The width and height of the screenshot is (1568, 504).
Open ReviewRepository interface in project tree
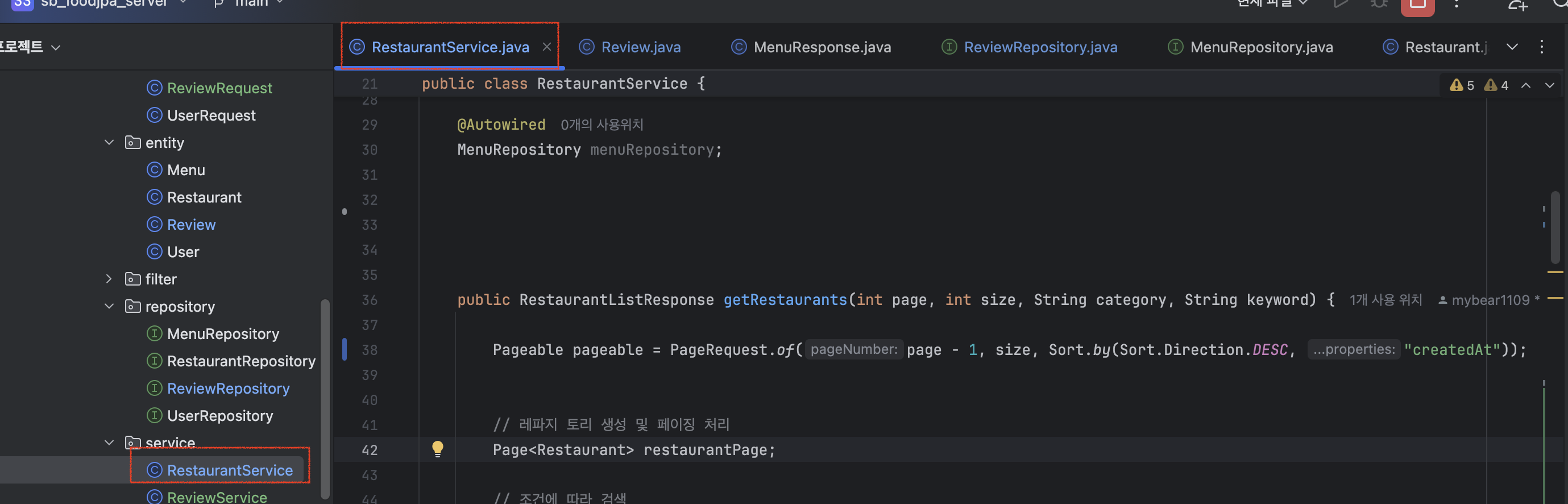point(228,389)
